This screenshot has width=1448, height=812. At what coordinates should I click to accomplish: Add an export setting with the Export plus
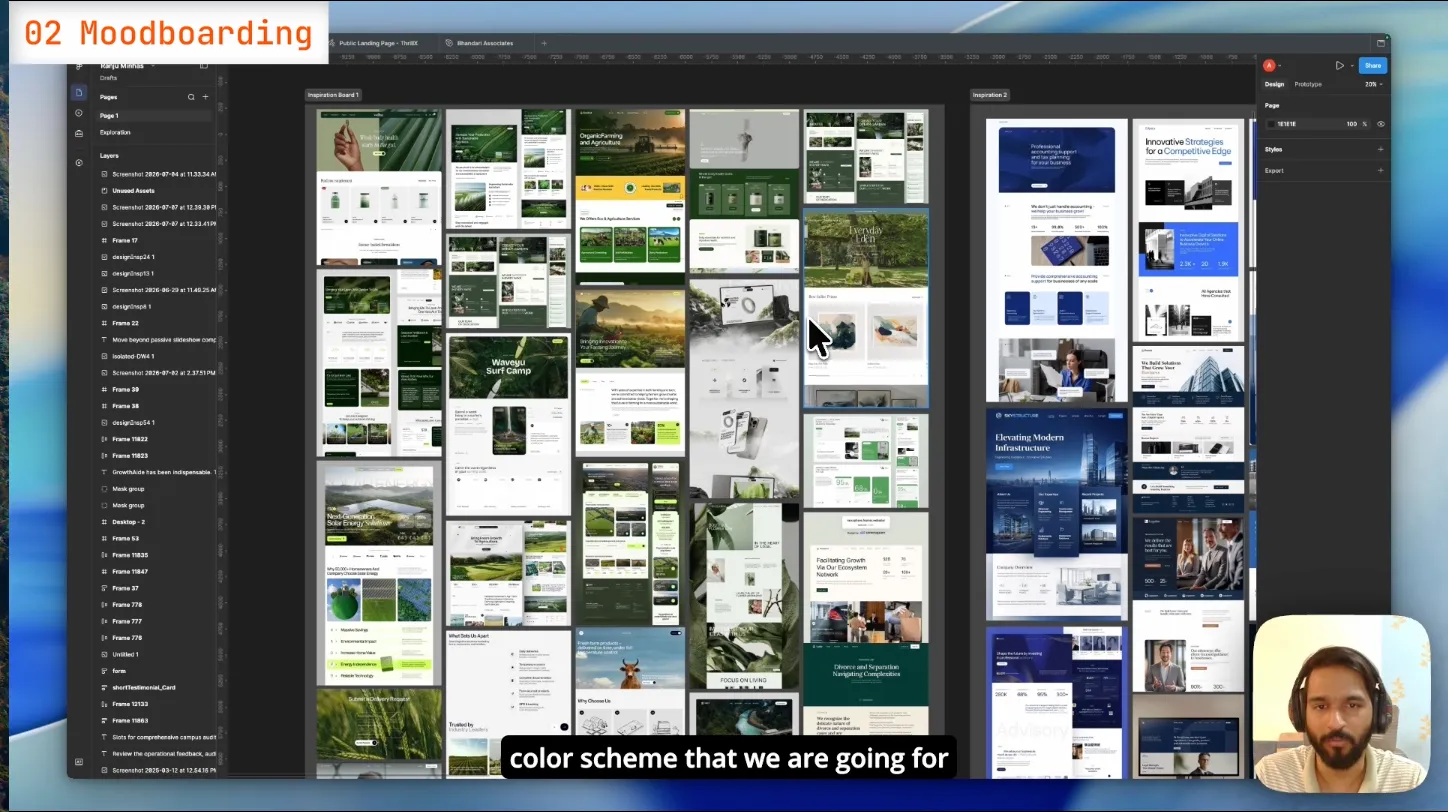[1381, 170]
